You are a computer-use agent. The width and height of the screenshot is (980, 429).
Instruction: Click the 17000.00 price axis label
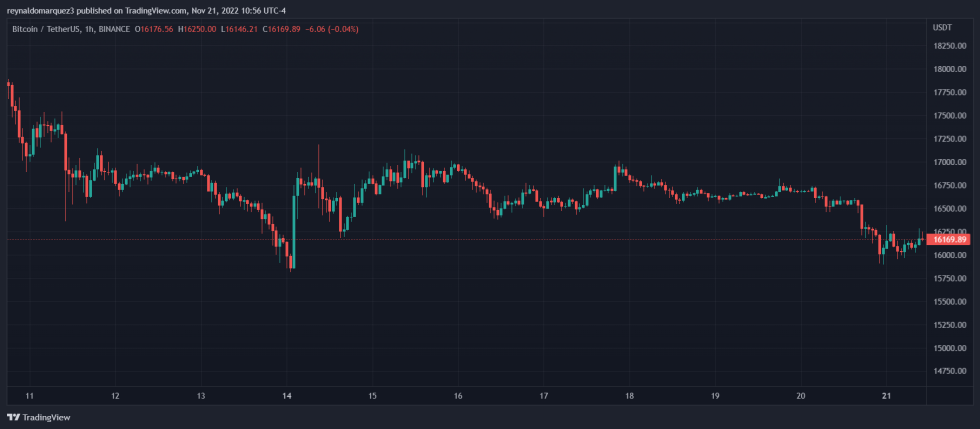[x=949, y=162]
